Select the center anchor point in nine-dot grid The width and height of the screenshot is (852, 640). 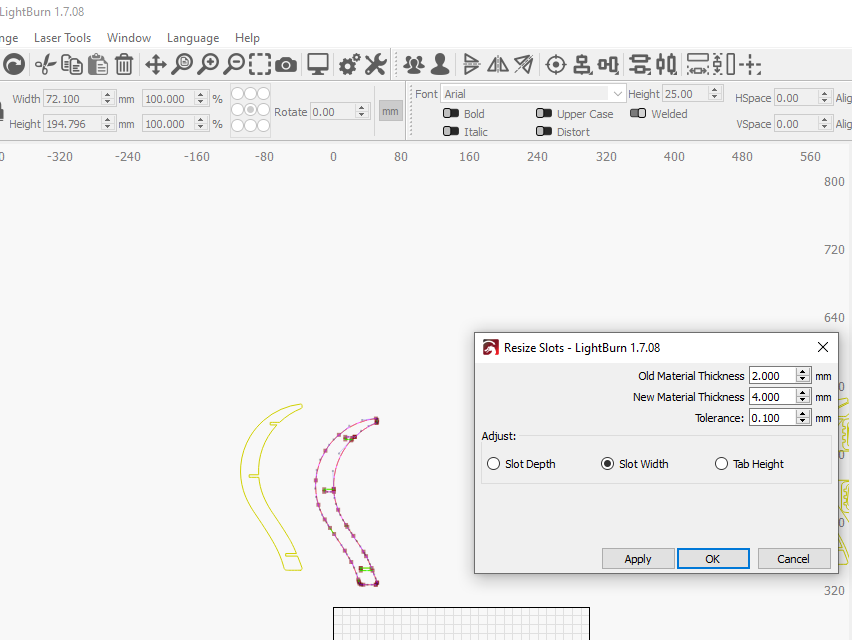250,110
